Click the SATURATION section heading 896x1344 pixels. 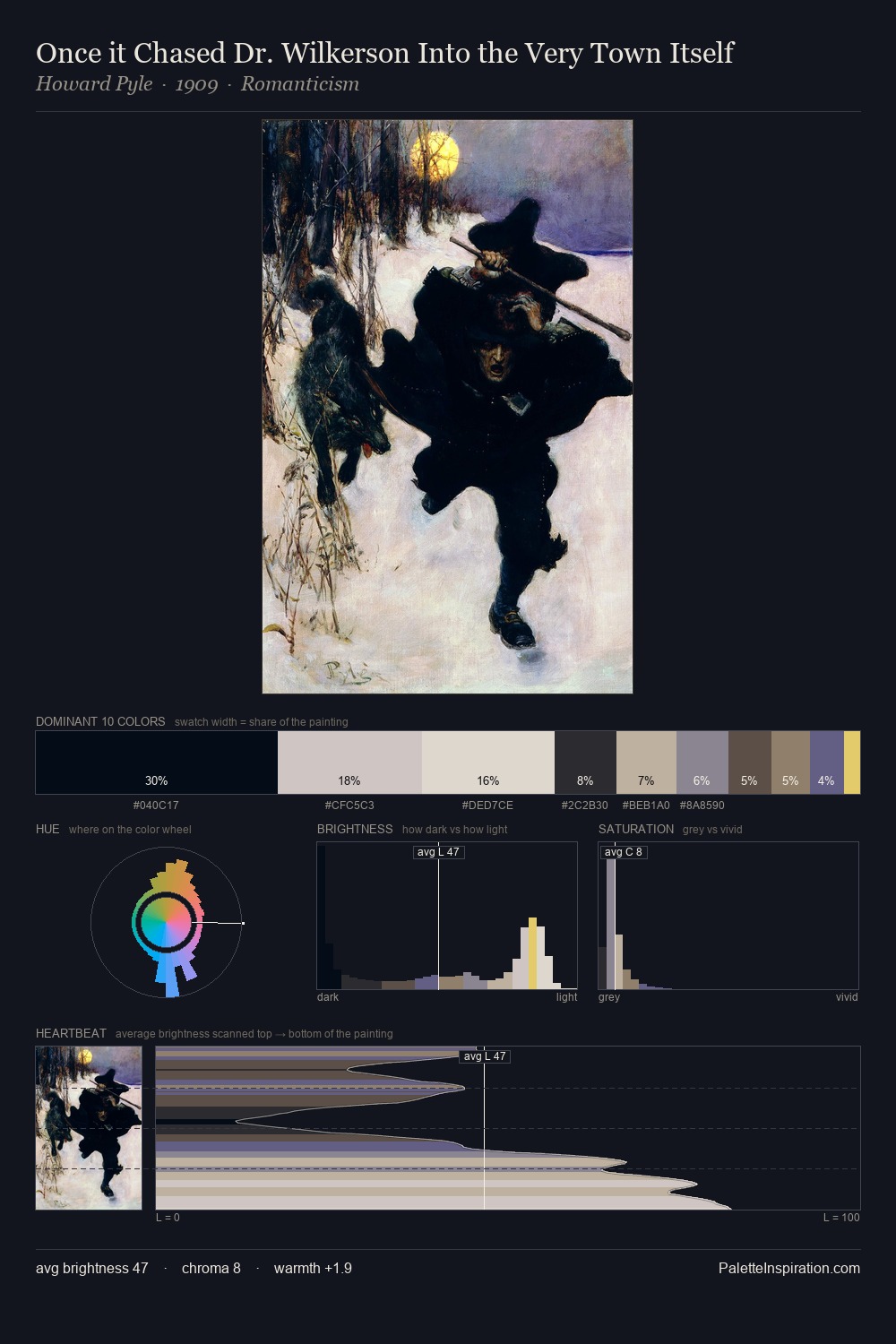[x=636, y=829]
